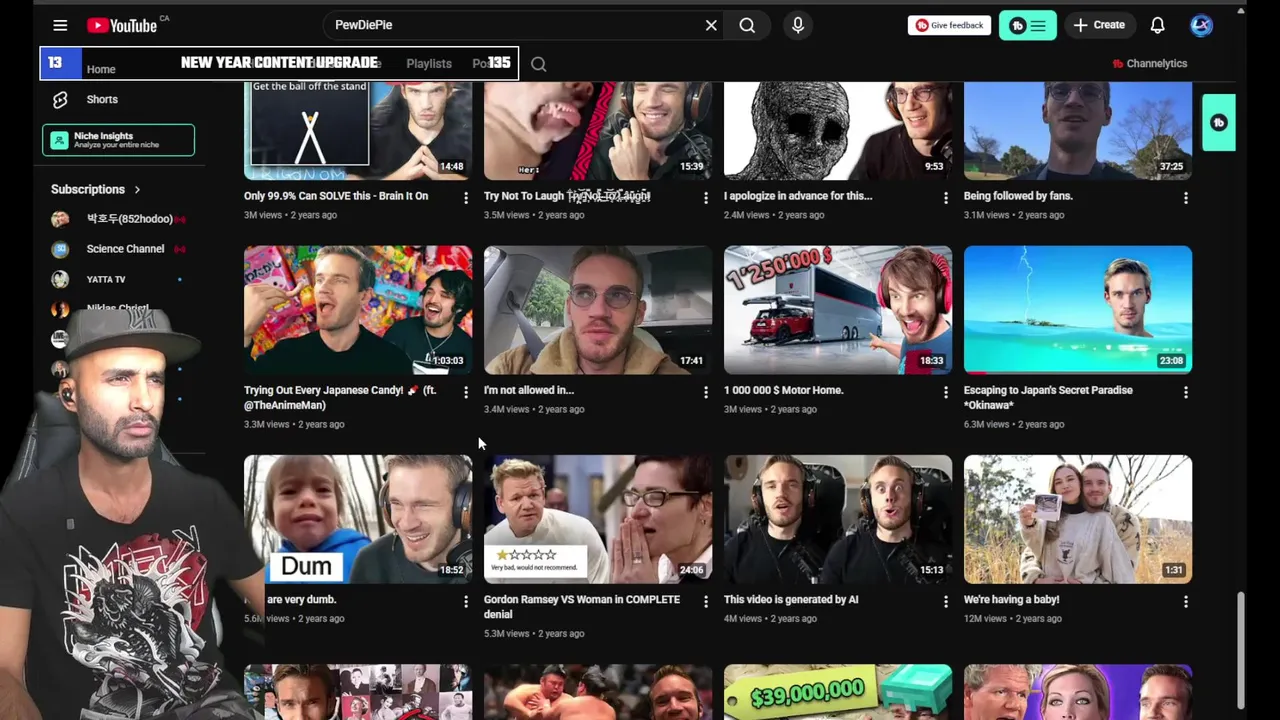Open options for Motor Home video
1280x720 pixels.
click(946, 392)
